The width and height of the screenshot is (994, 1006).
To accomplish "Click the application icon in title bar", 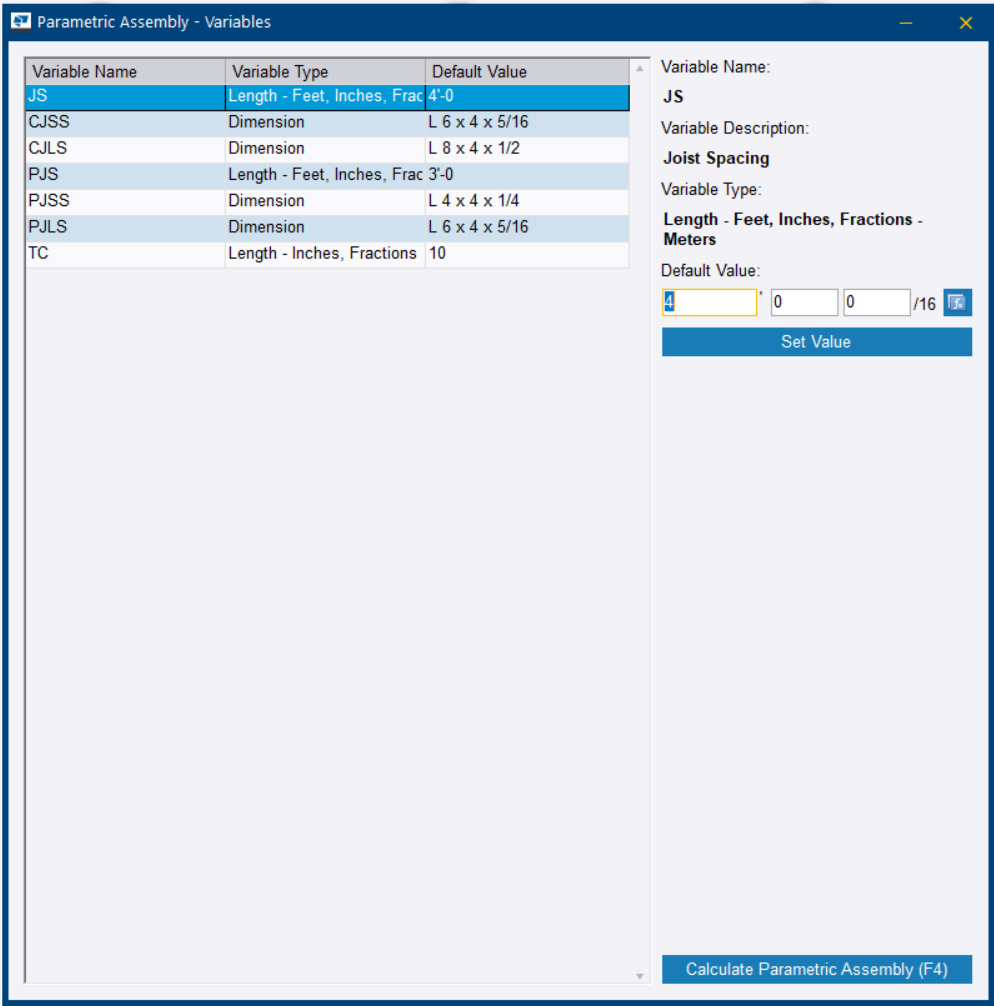I will tap(21, 22).
